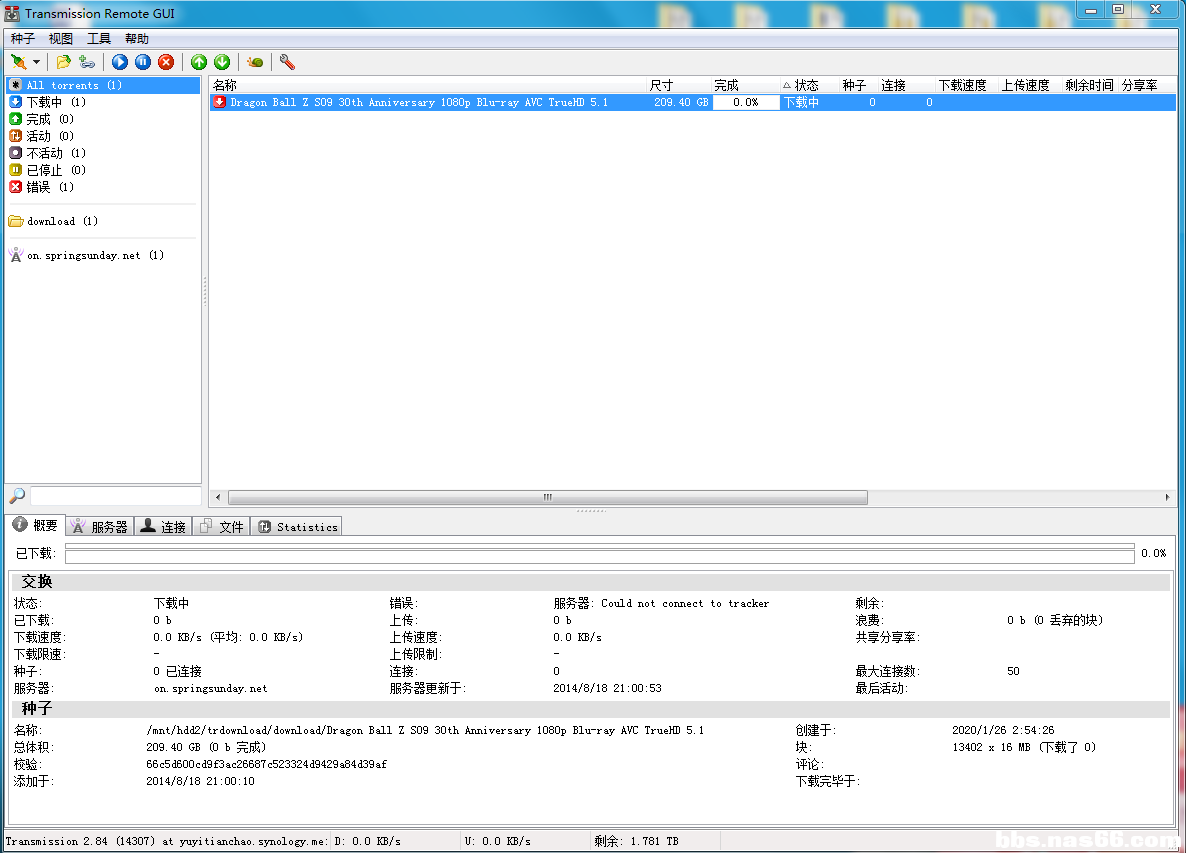Viewport: 1186px width, 853px height.
Task: Add a torrent URL with the link icon
Action: [87, 61]
